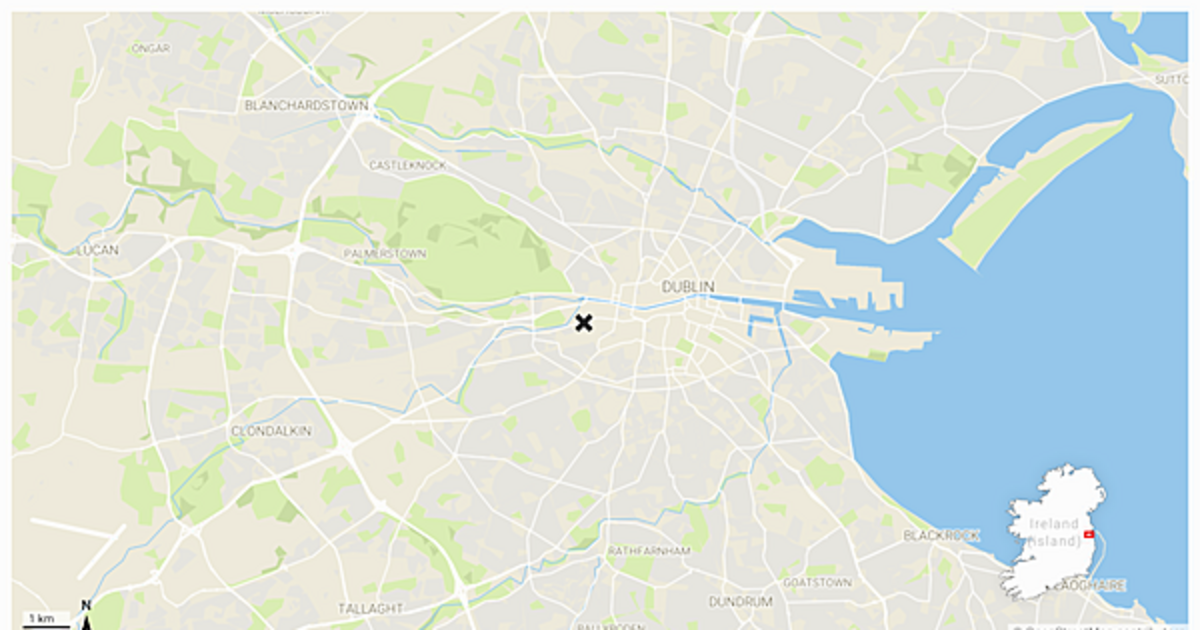Click the DUBLIN city label
Viewport: 1200px width, 630px height.
688,287
